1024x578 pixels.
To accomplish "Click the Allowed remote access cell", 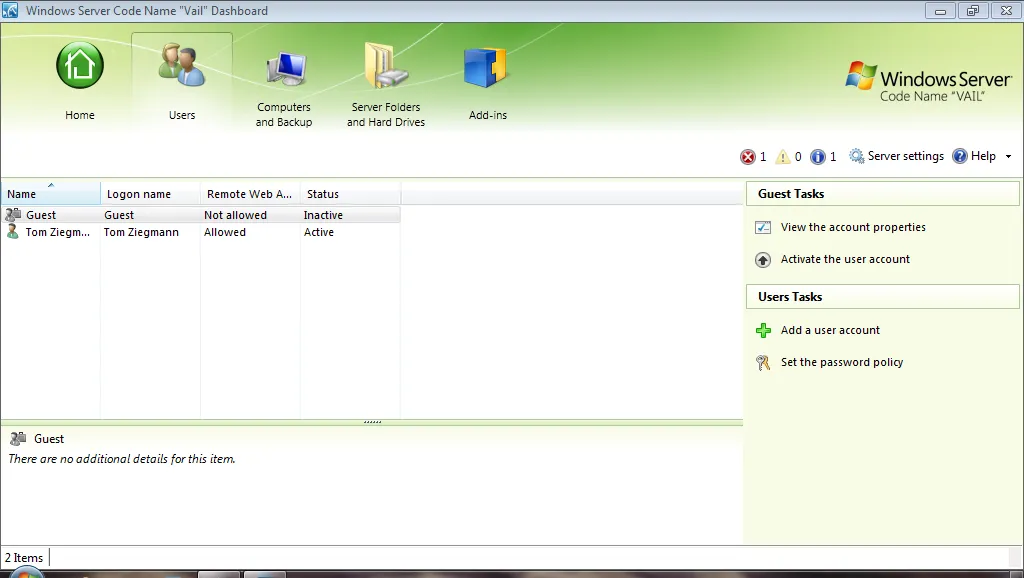I will [225, 232].
